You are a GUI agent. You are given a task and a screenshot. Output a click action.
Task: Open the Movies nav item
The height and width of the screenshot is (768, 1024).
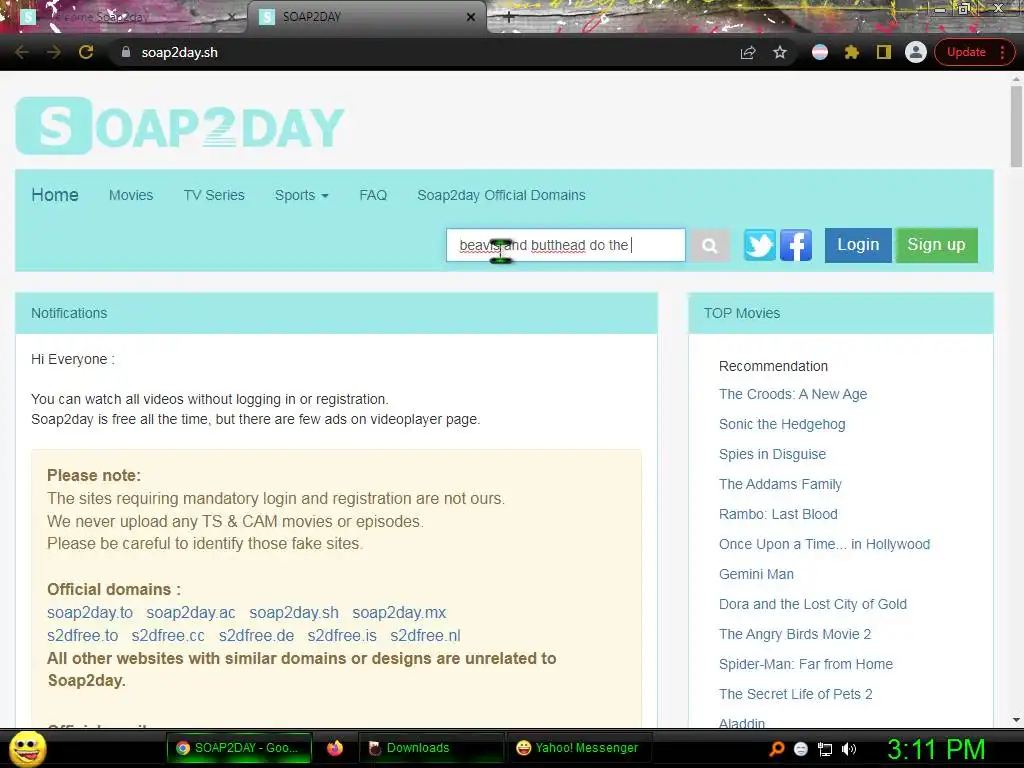[131, 195]
